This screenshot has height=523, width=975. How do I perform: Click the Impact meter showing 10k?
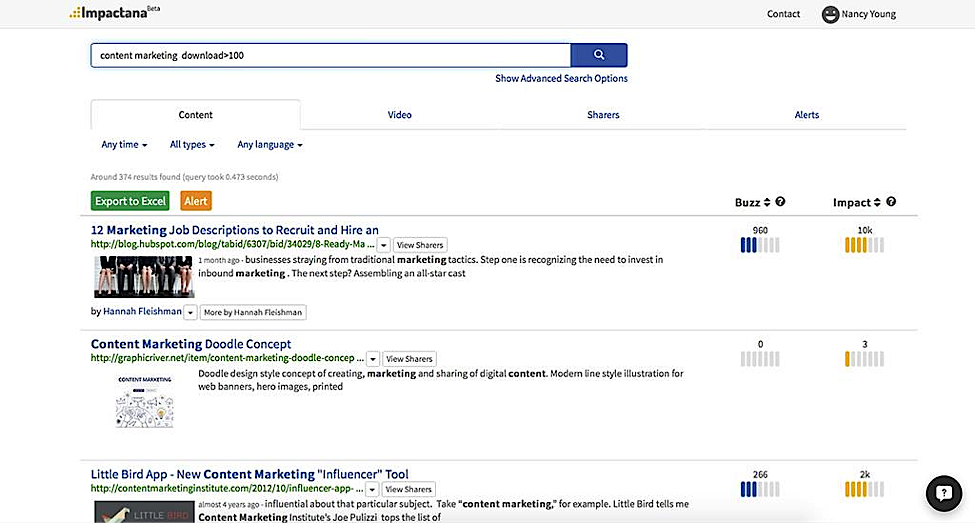point(864,245)
